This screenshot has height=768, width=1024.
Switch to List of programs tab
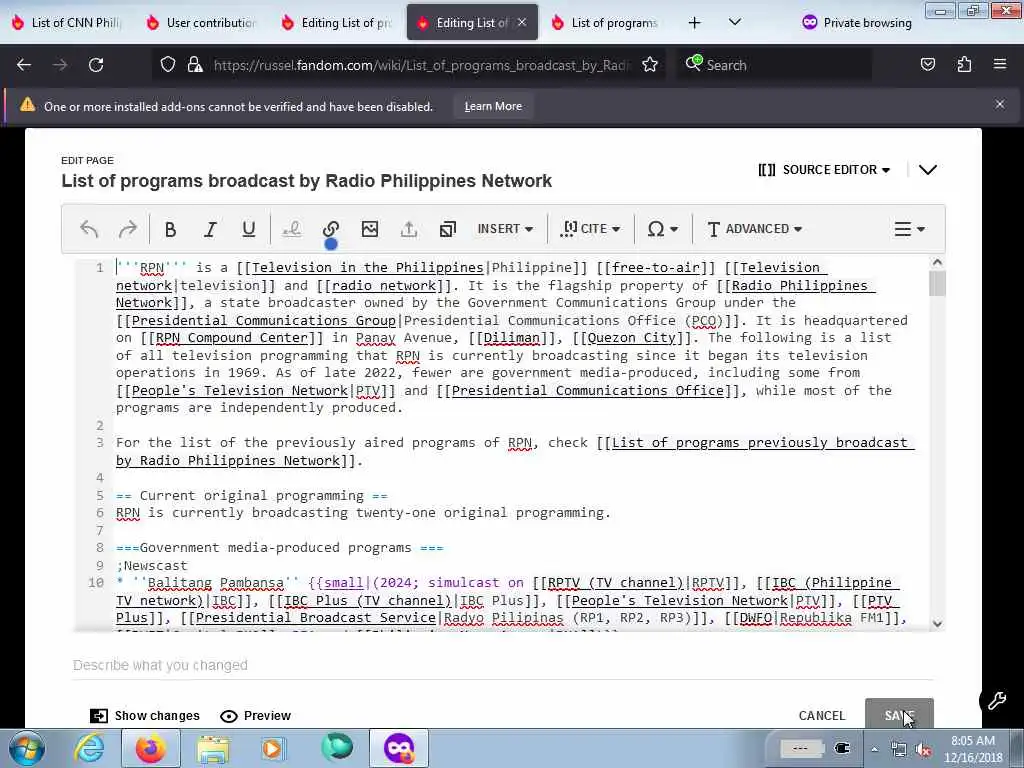tap(607, 23)
